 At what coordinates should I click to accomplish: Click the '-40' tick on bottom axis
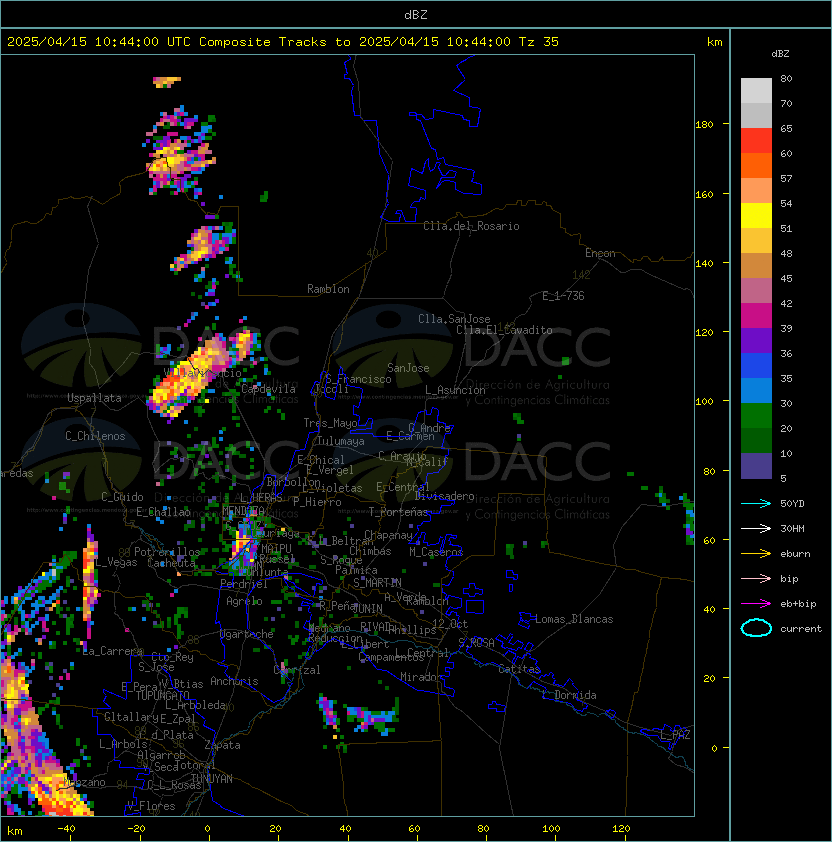(67, 829)
